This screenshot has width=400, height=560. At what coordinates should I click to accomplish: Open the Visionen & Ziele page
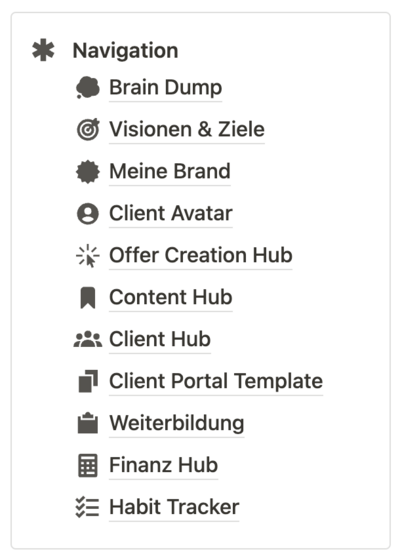pyautogui.click(x=187, y=129)
